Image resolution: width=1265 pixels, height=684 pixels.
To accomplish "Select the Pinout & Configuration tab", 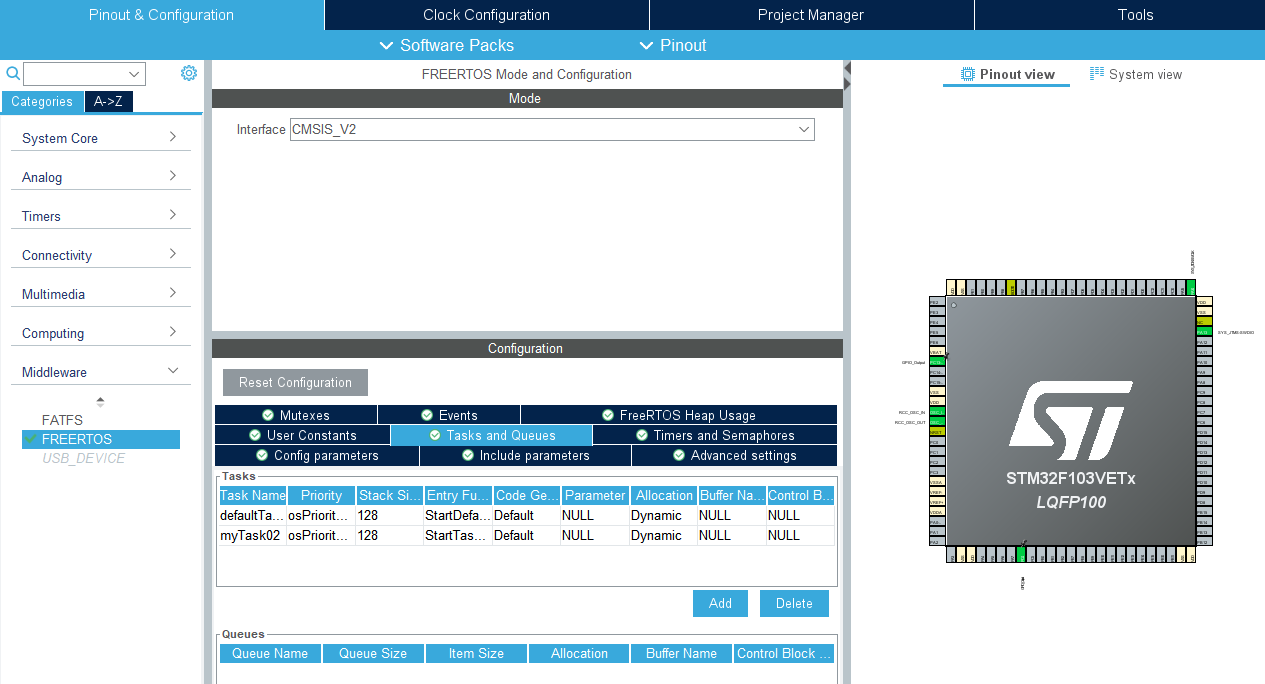I will (x=161, y=15).
